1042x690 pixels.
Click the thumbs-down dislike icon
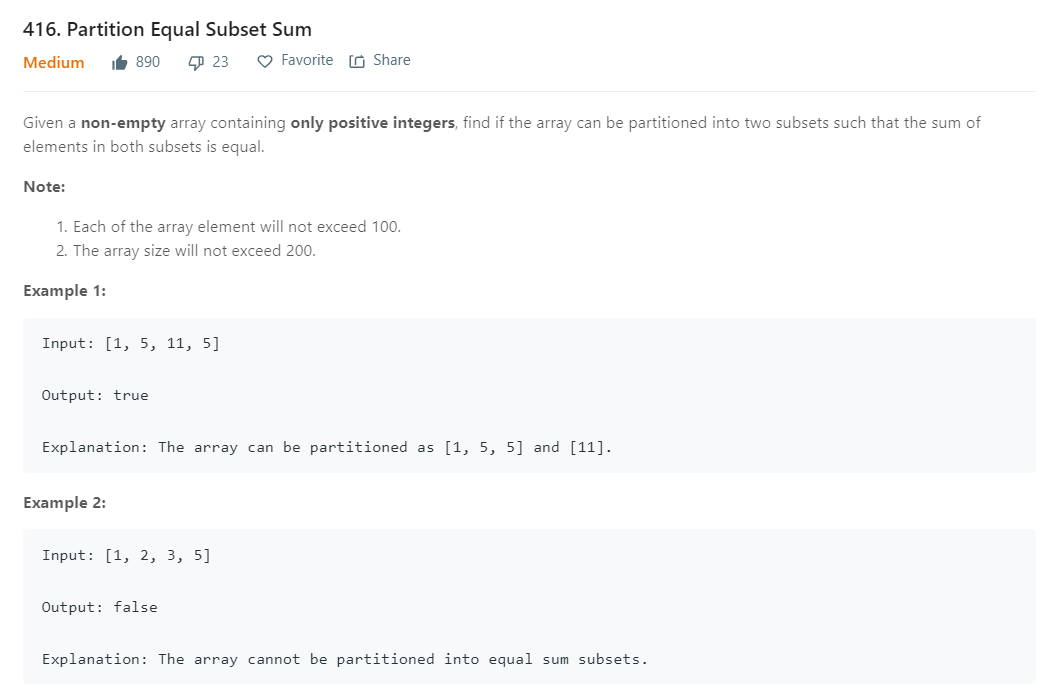pyautogui.click(x=196, y=62)
